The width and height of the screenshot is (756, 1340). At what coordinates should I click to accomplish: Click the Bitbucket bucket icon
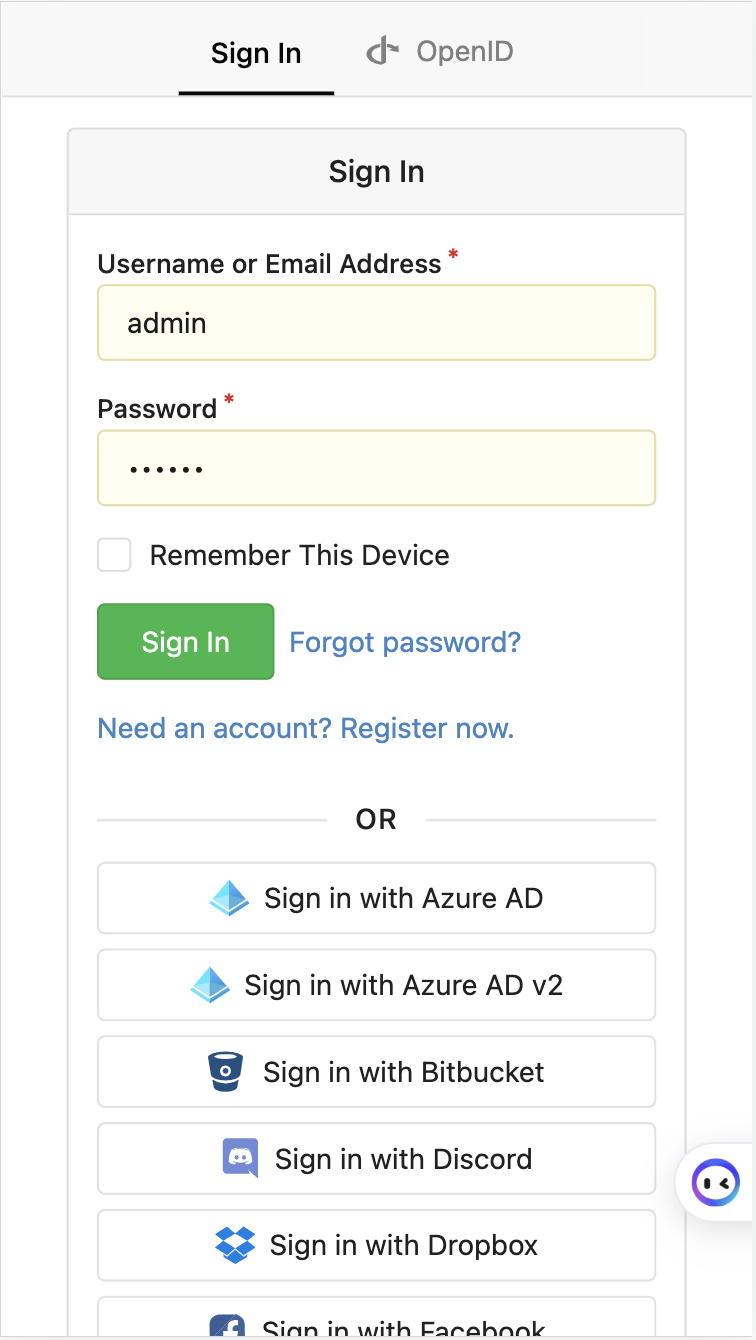point(226,1072)
